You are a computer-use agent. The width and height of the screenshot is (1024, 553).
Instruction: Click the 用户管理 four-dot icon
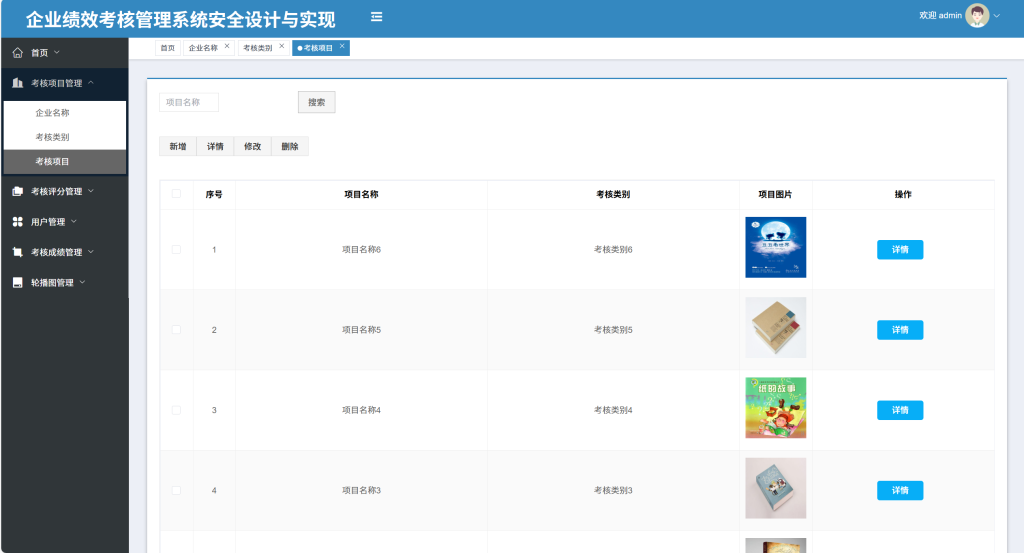click(x=18, y=222)
